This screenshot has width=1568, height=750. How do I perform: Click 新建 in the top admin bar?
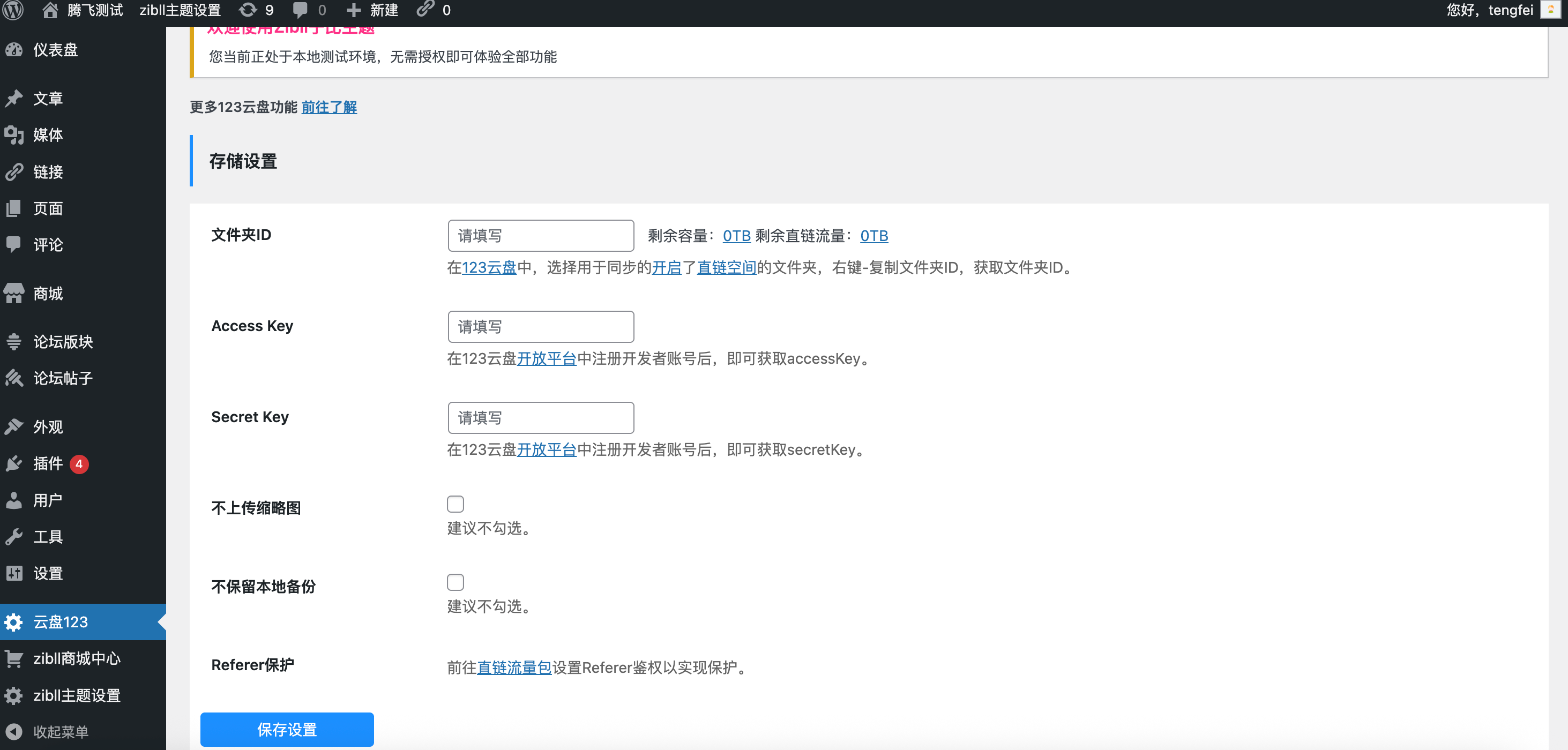click(382, 9)
